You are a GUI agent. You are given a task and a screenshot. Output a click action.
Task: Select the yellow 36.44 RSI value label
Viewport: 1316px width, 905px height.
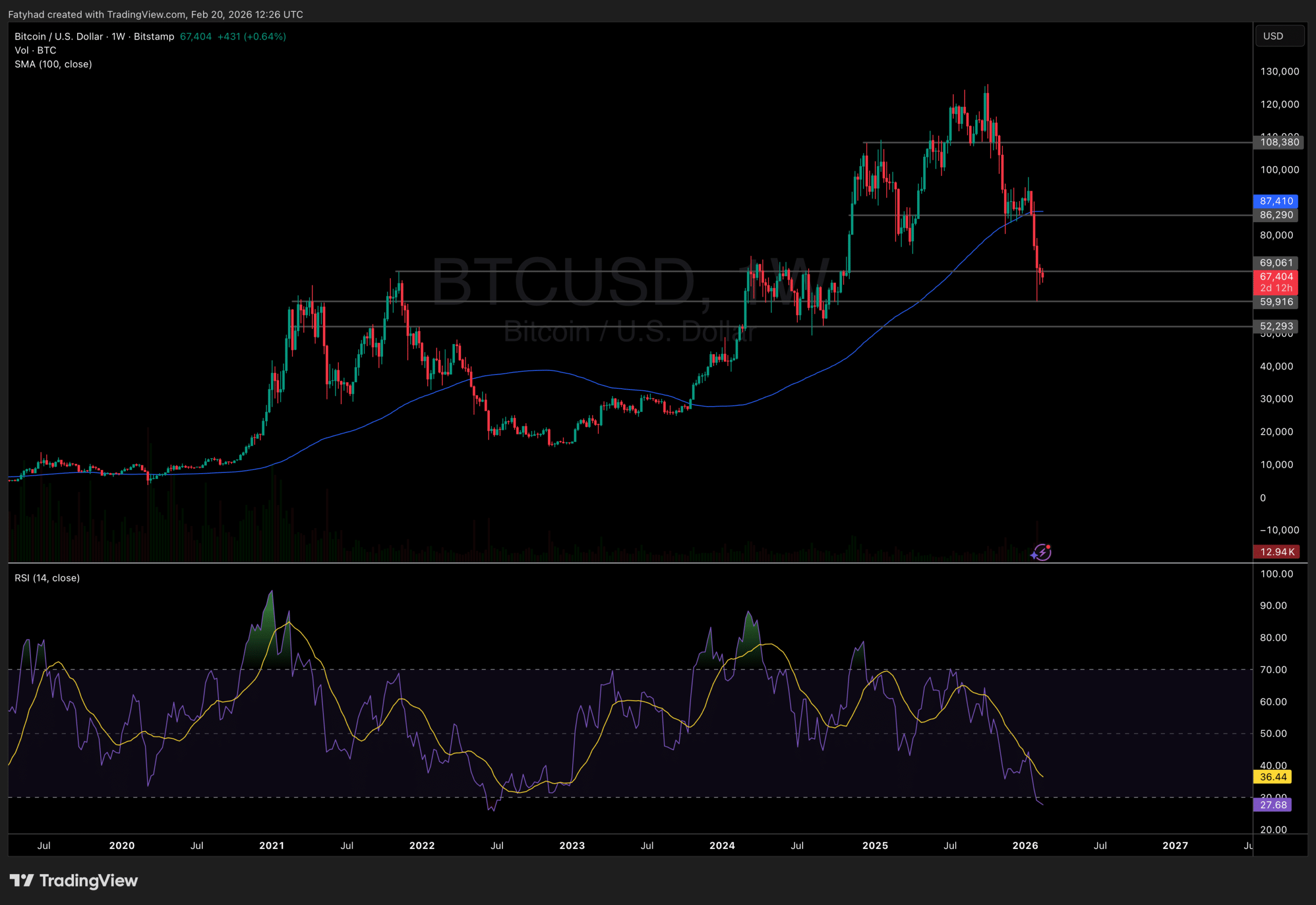click(x=1273, y=777)
